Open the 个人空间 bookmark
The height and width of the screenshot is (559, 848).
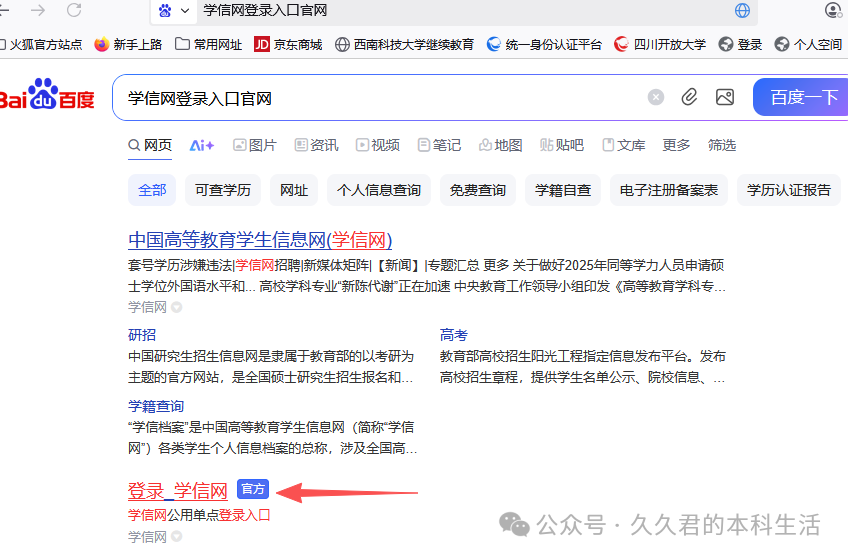tap(808, 44)
